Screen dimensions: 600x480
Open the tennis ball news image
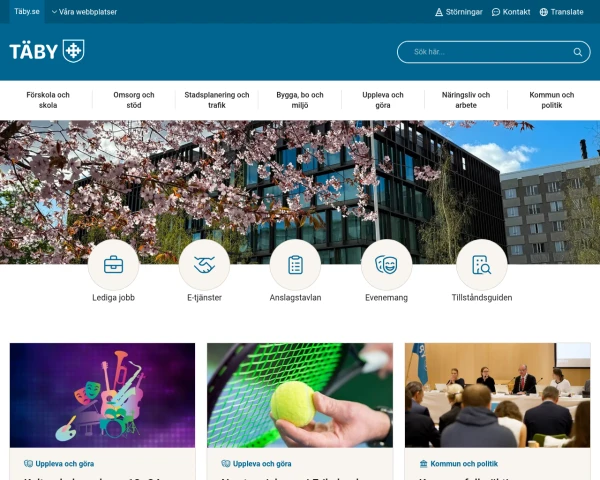coord(300,395)
